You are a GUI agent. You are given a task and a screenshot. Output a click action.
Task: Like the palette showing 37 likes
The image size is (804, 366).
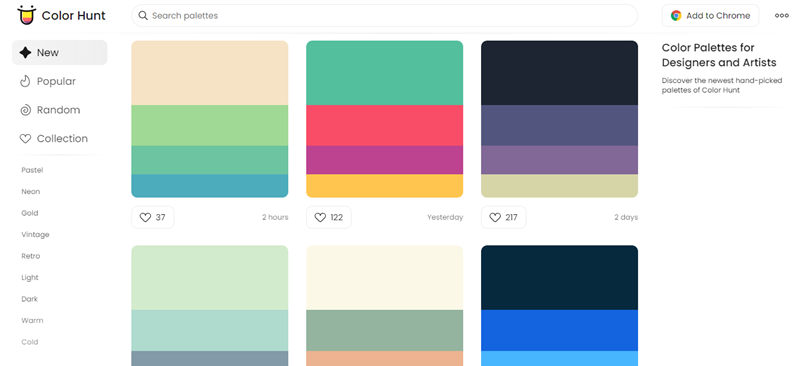tap(153, 217)
